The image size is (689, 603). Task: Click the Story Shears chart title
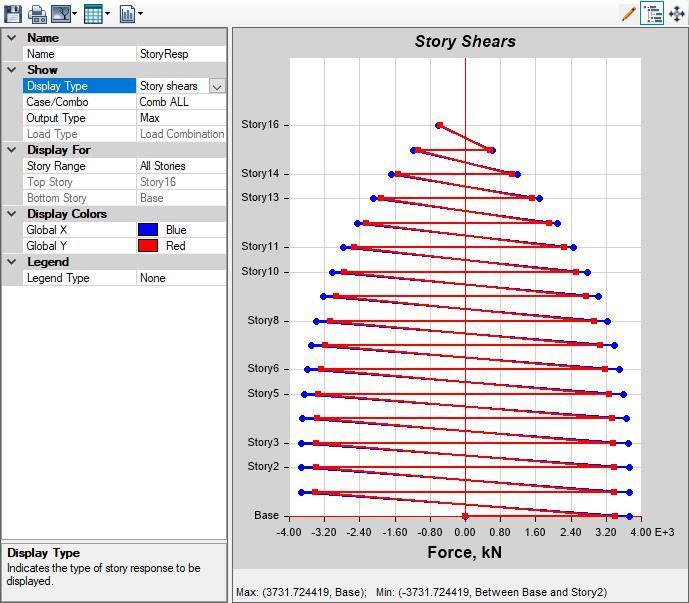[x=465, y=41]
